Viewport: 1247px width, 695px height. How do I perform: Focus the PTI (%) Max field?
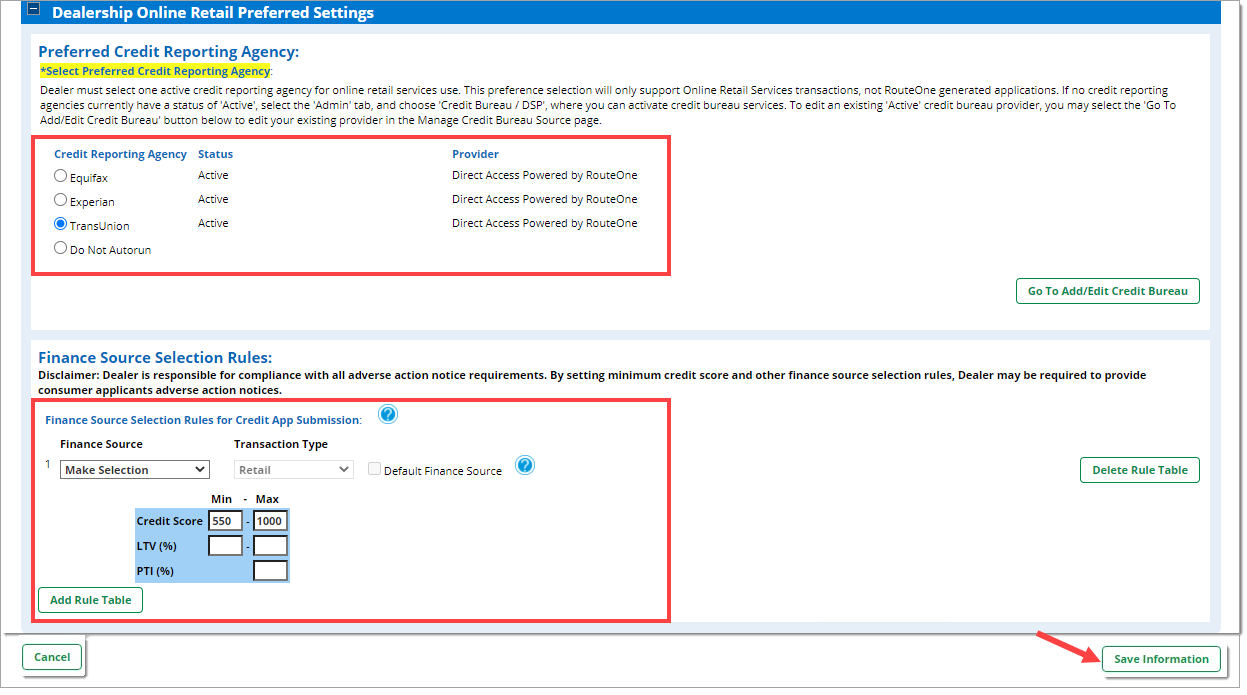pyautogui.click(x=270, y=571)
